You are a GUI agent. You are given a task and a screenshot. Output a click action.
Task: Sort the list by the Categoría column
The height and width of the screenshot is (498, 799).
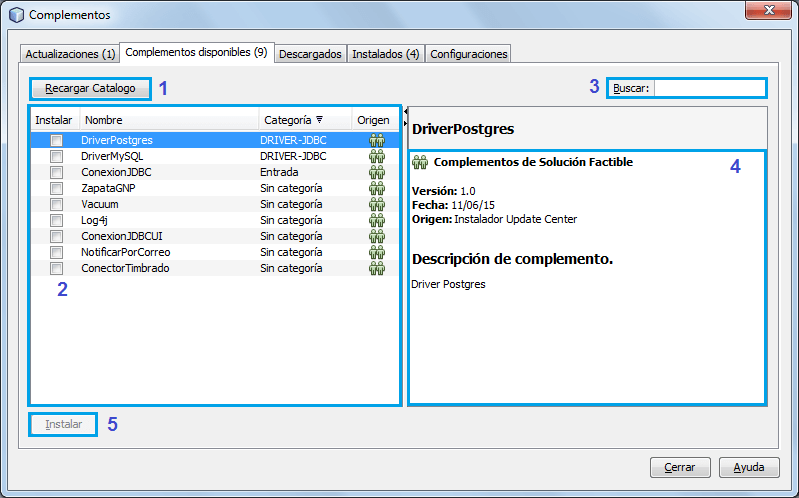293,120
